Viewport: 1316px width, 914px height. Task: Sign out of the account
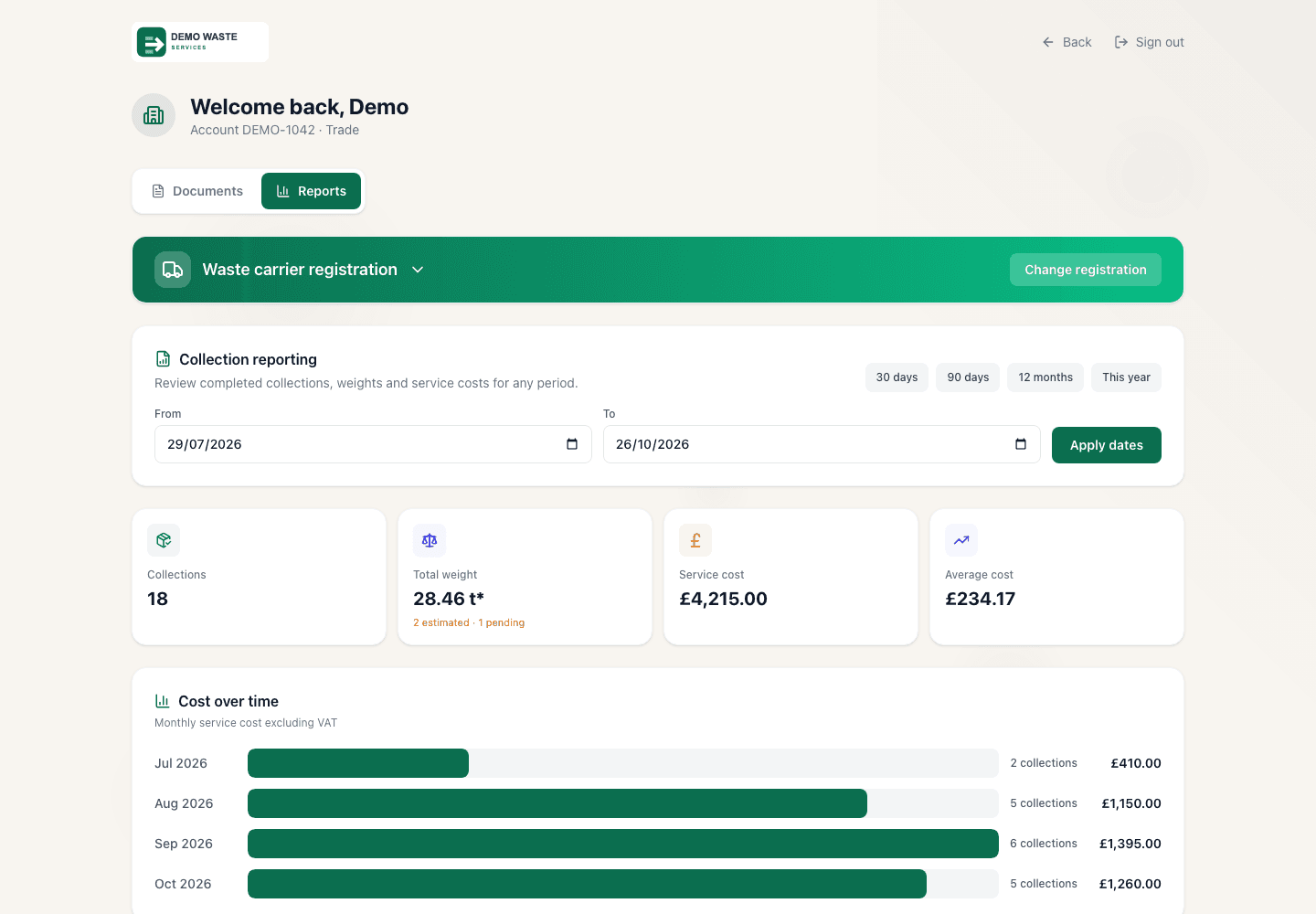click(1149, 42)
